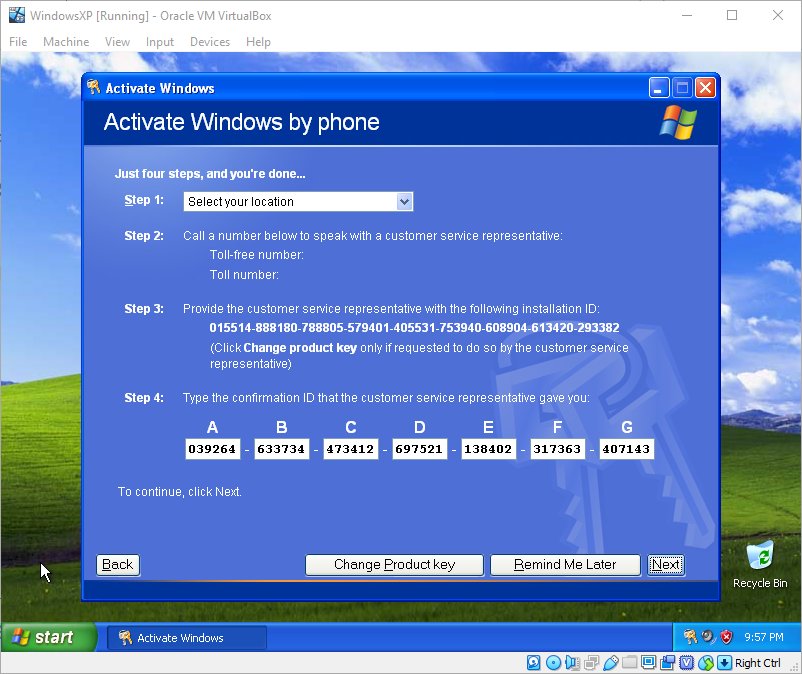Focus confirmation ID field A

point(212,449)
